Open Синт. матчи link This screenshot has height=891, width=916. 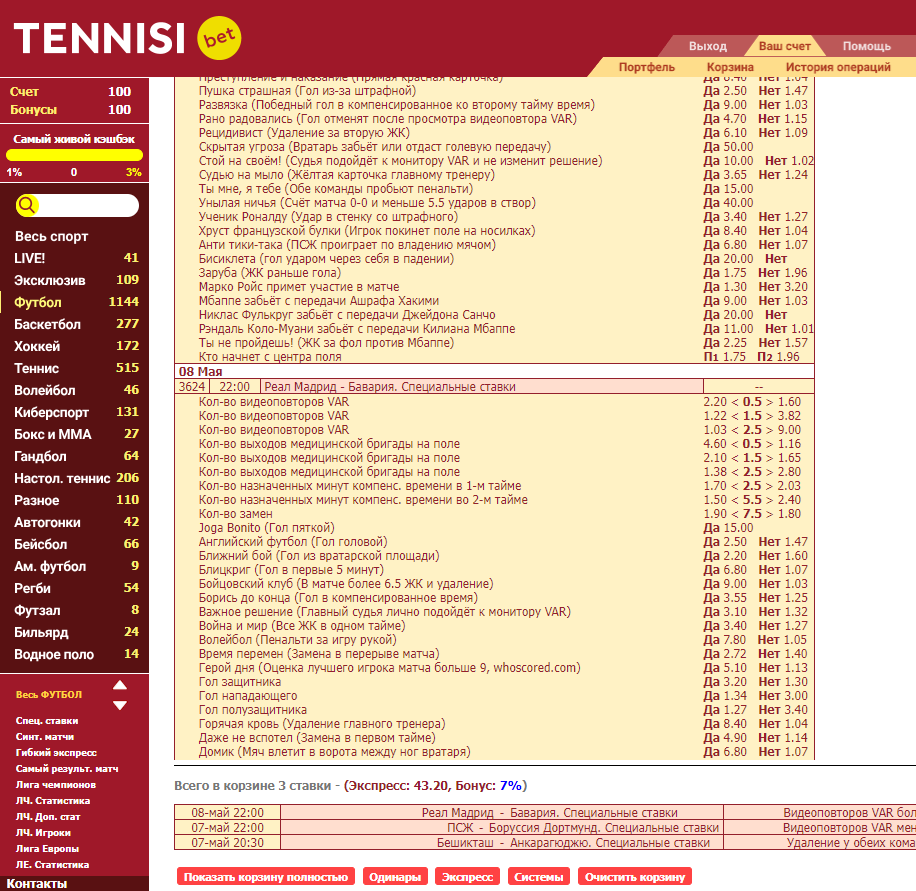click(x=44, y=737)
